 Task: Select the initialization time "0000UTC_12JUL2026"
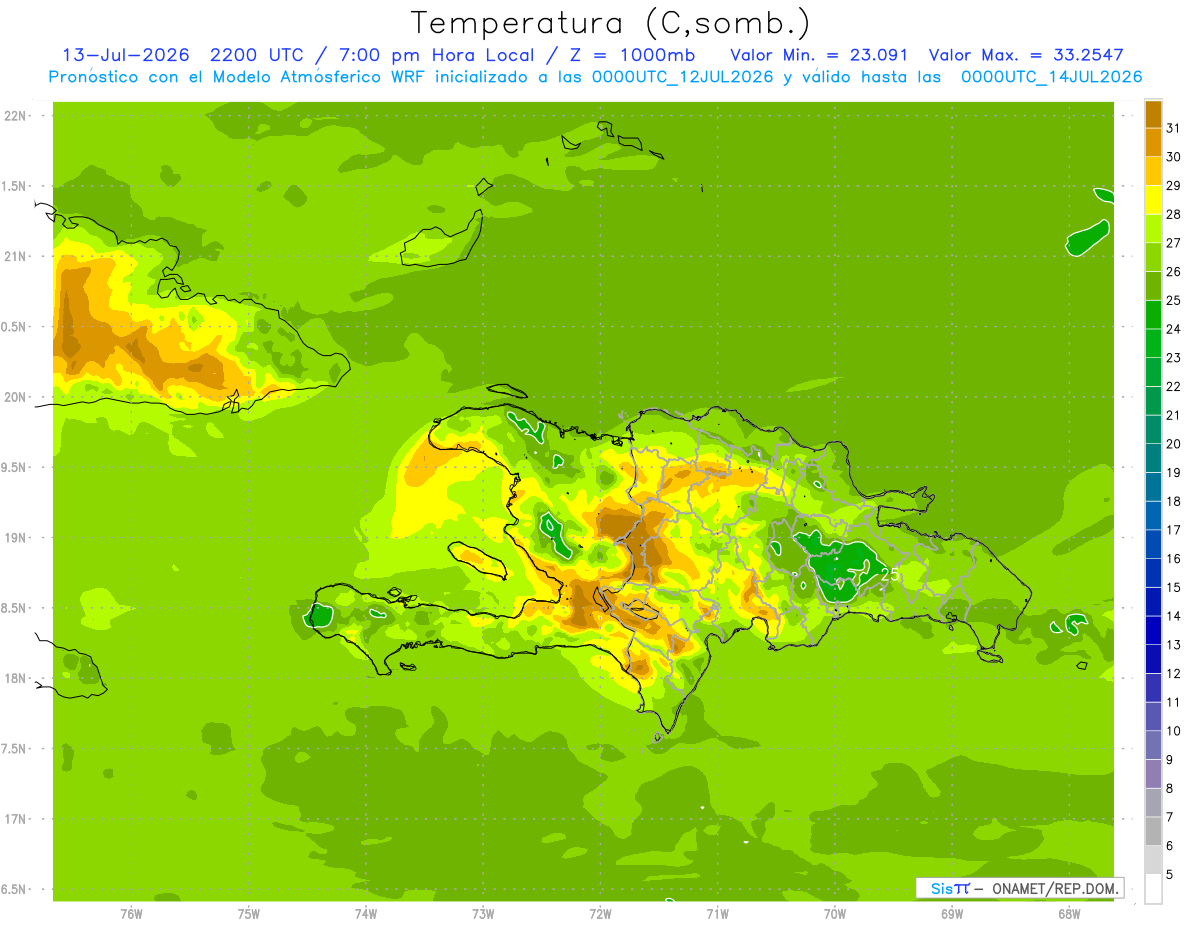pos(683,77)
